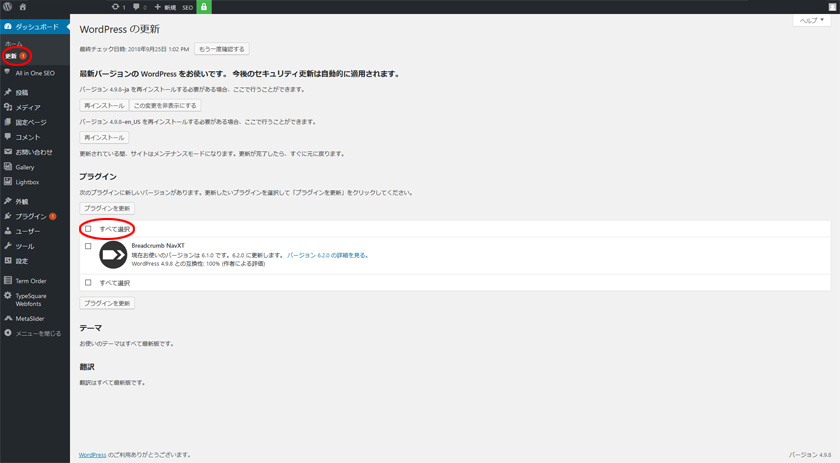Open Settings icon in sidebar
Viewport: 840px width, 463px height.
(8, 261)
